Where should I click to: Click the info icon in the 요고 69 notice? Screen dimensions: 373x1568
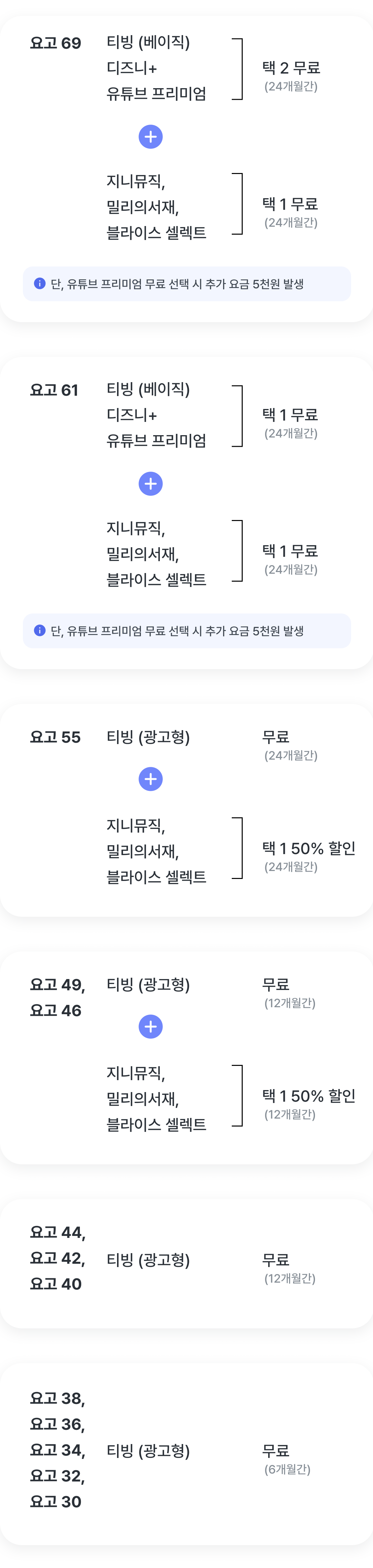pyautogui.click(x=39, y=284)
